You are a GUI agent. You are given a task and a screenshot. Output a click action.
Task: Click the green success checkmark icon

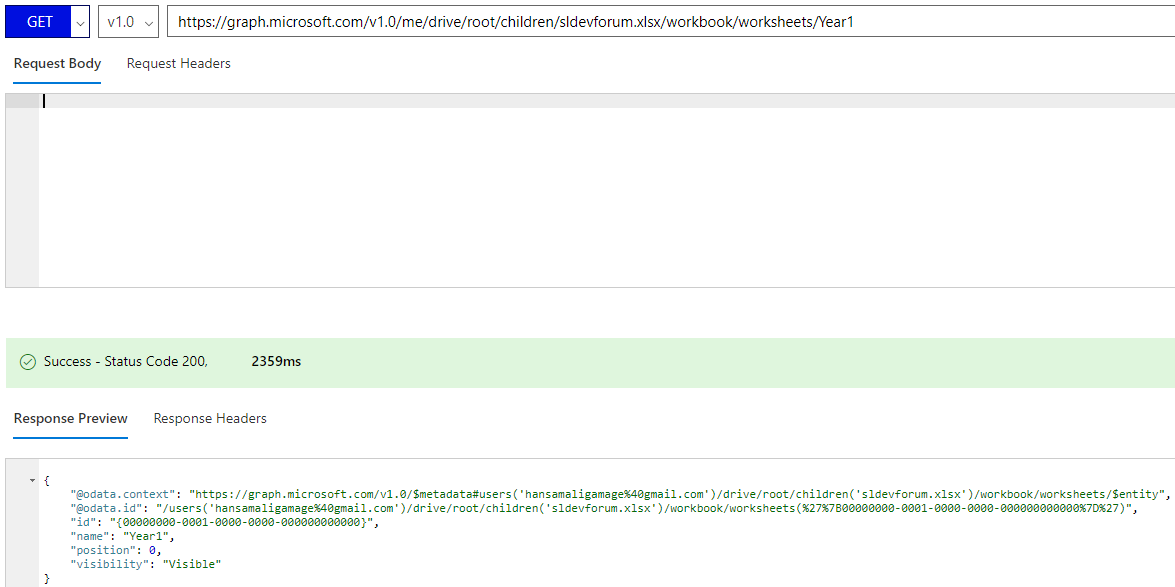[x=28, y=362]
